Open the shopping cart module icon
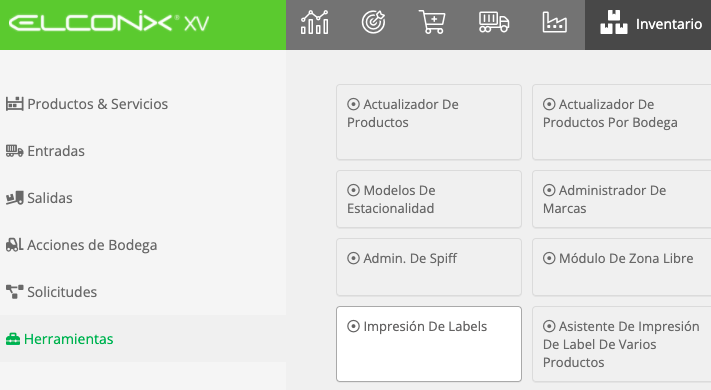Screen dimensions: 711x390 pyautogui.click(x=432, y=23)
